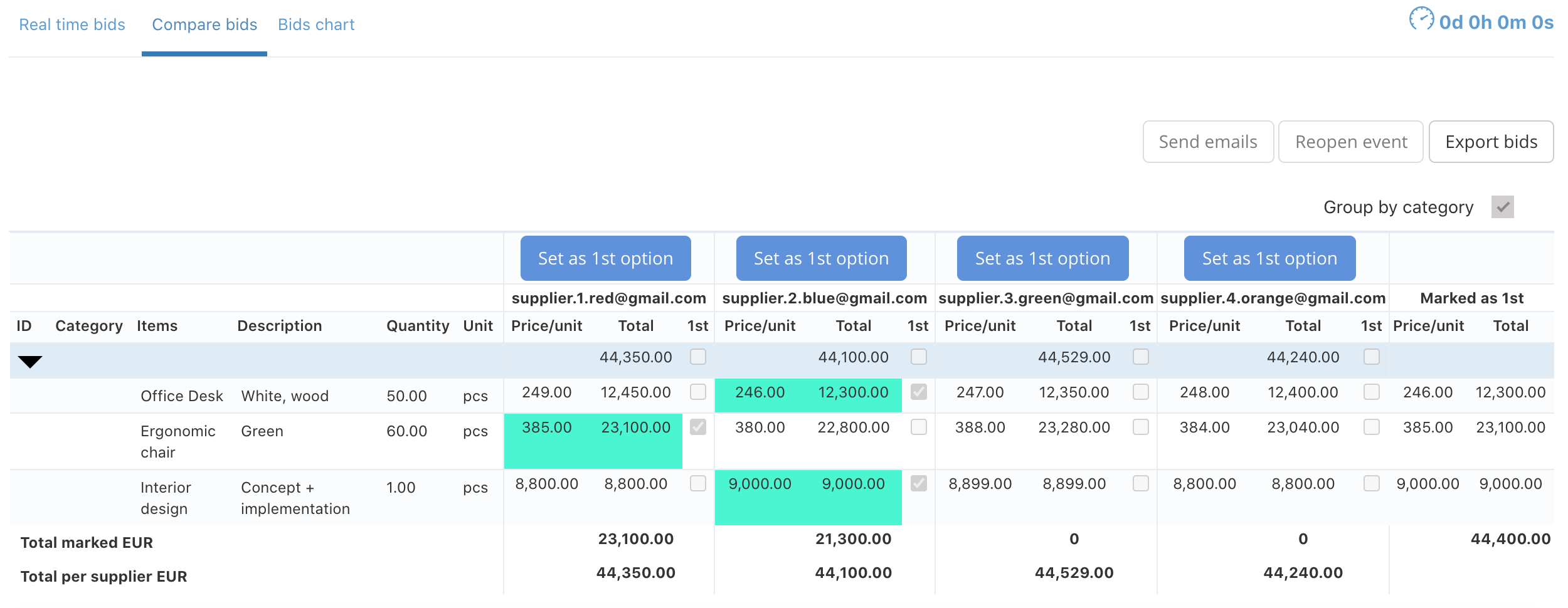This screenshot has height=608, width=1568.
Task: Click the ID column header
Action: pyautogui.click(x=24, y=326)
